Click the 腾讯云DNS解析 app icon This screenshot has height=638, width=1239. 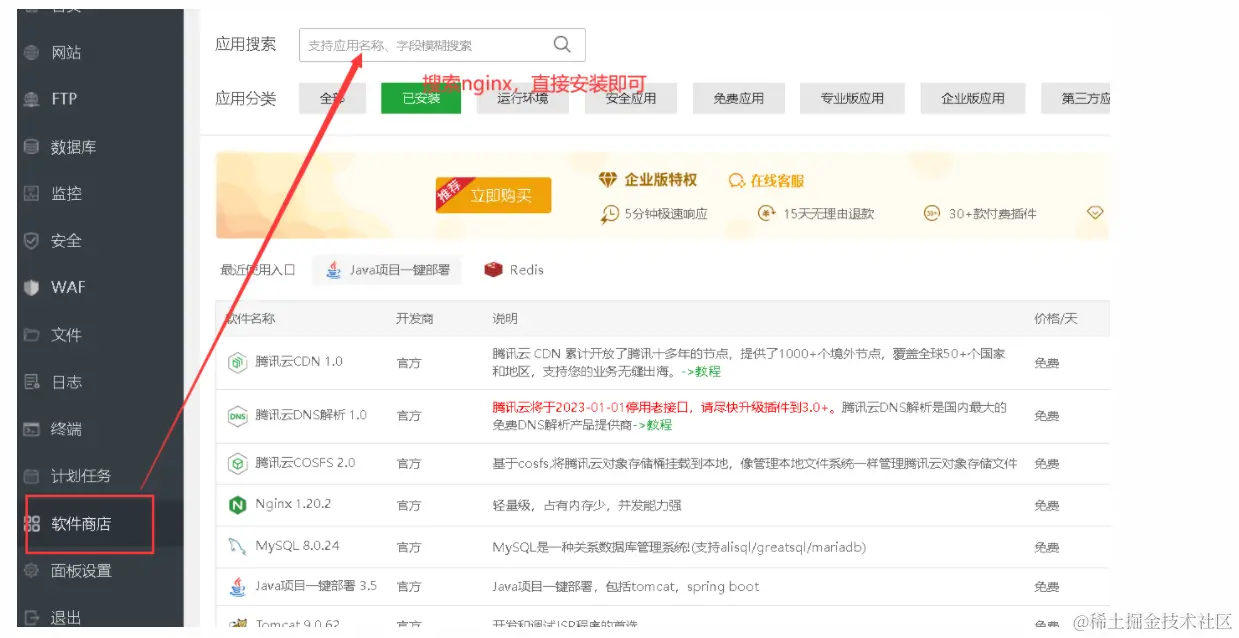237,416
